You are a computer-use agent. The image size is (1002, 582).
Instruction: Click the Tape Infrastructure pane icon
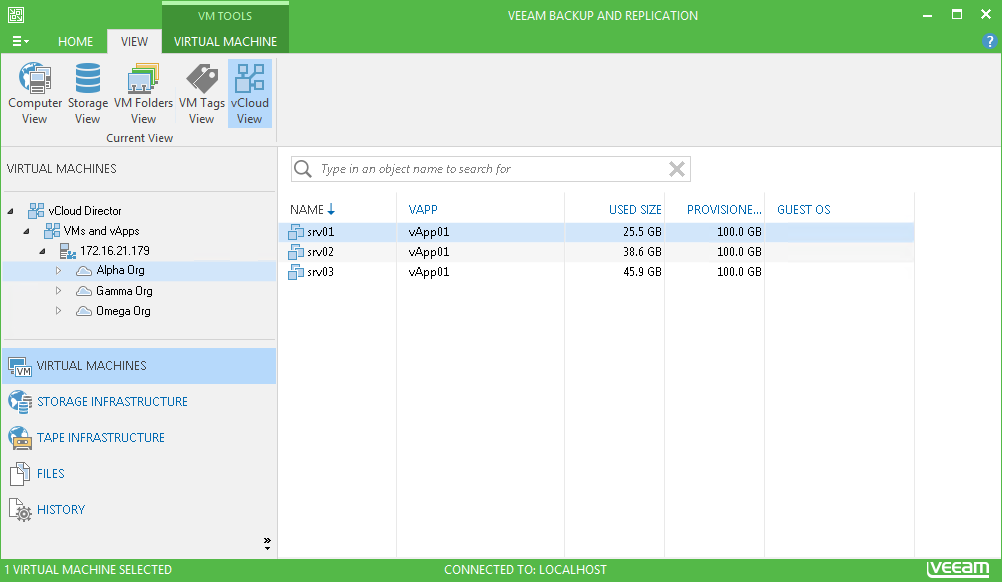pos(20,438)
